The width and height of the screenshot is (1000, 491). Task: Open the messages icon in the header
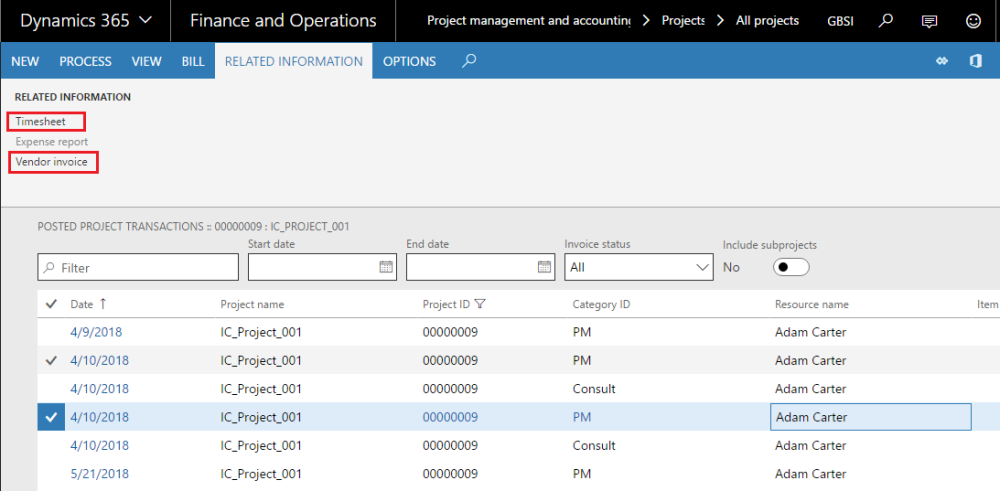click(x=929, y=21)
